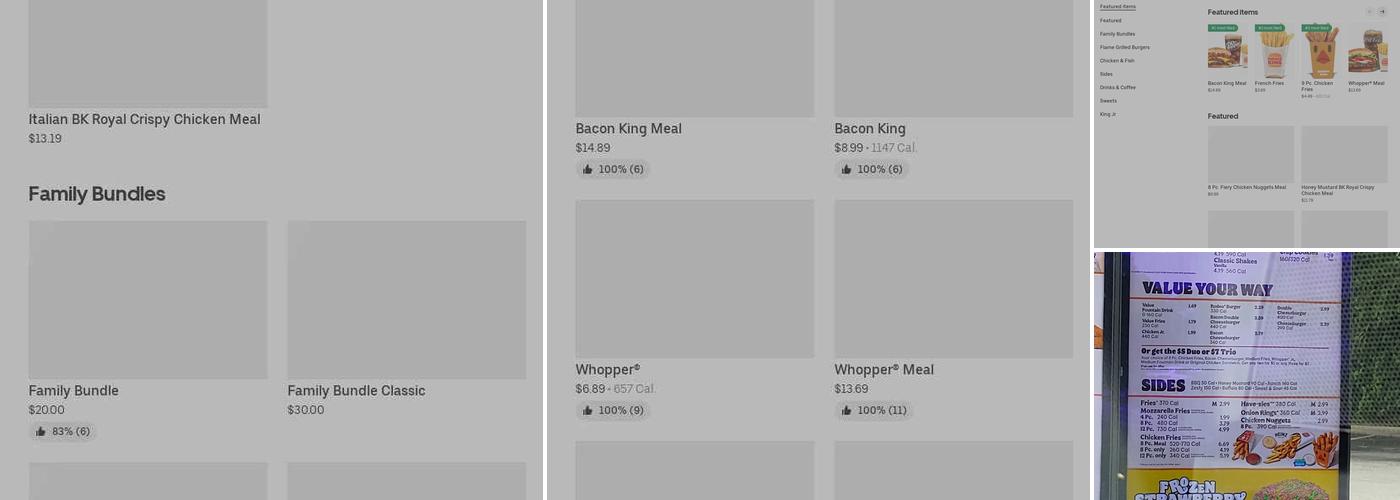Image resolution: width=1400 pixels, height=500 pixels.
Task: Click the thumbs-up rating badge under Bacon King
Action: [871, 170]
